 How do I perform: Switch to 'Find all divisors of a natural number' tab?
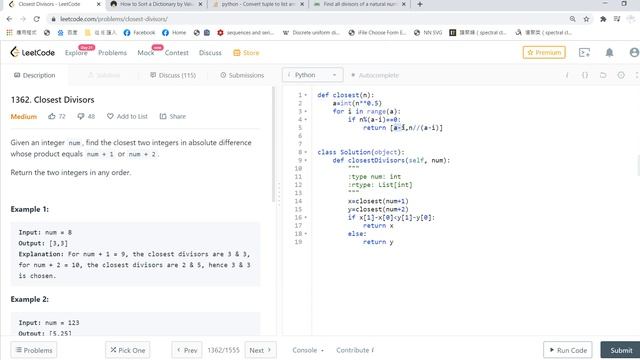tap(360, 4)
